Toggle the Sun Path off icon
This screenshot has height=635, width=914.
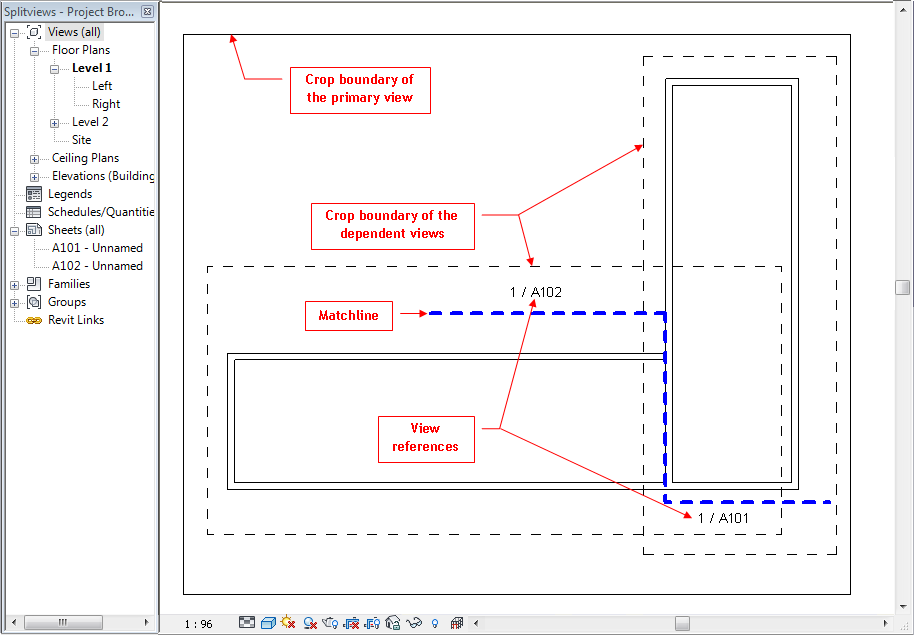tap(288, 623)
